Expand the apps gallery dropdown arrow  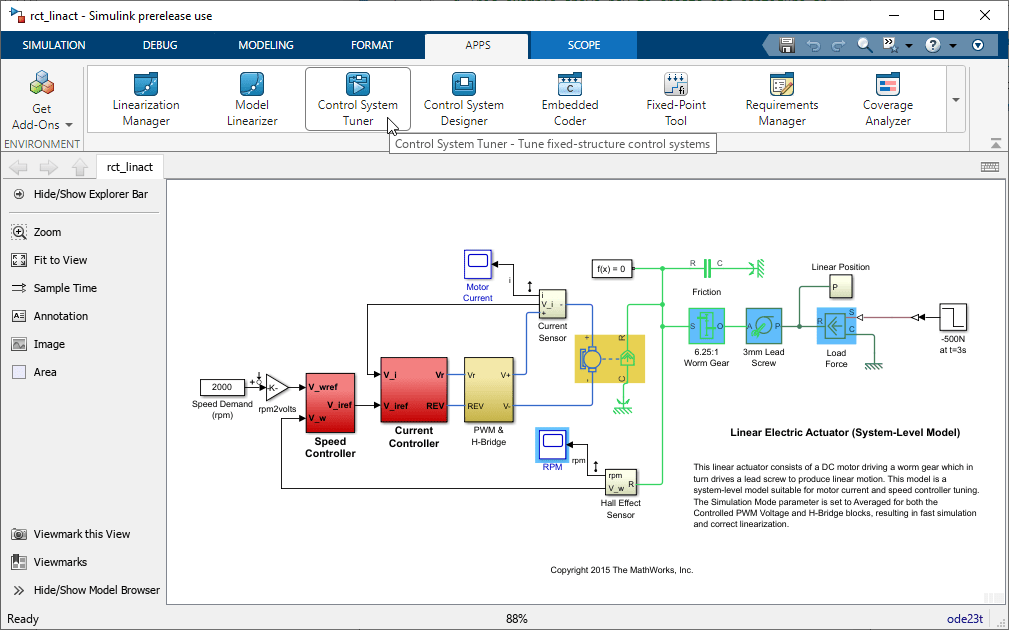956,100
